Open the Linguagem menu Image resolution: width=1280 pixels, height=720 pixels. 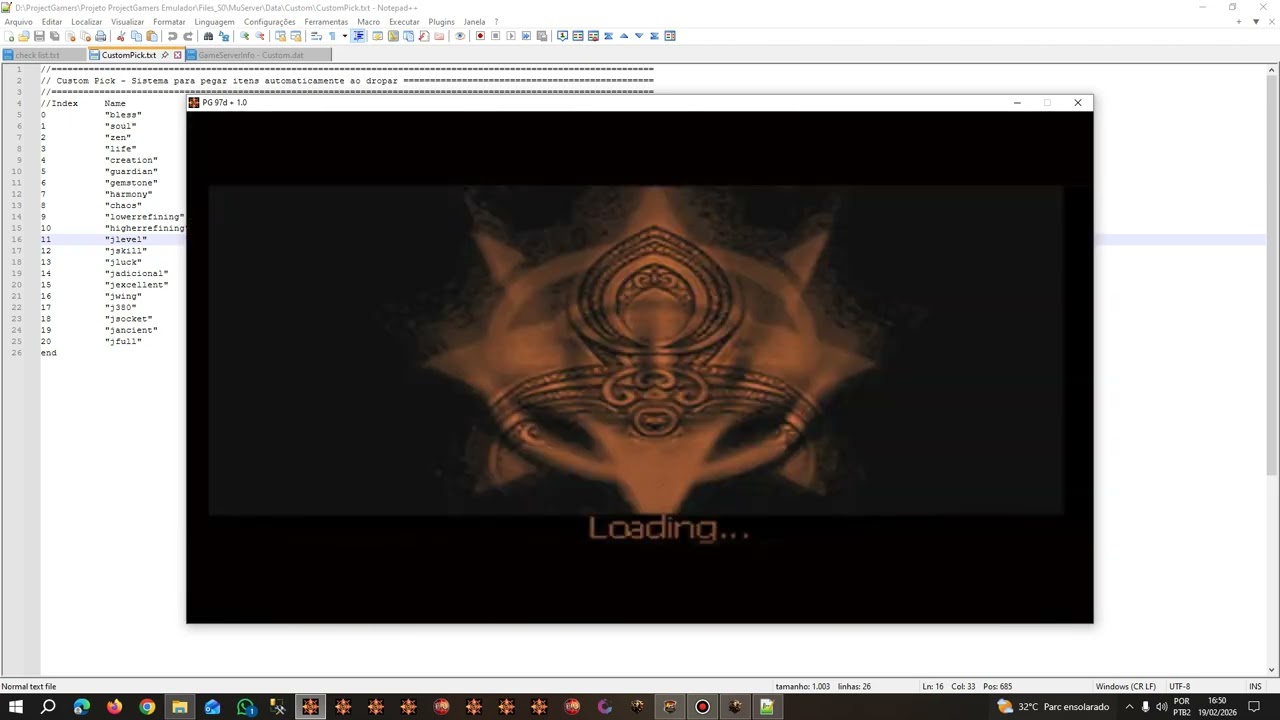(214, 22)
